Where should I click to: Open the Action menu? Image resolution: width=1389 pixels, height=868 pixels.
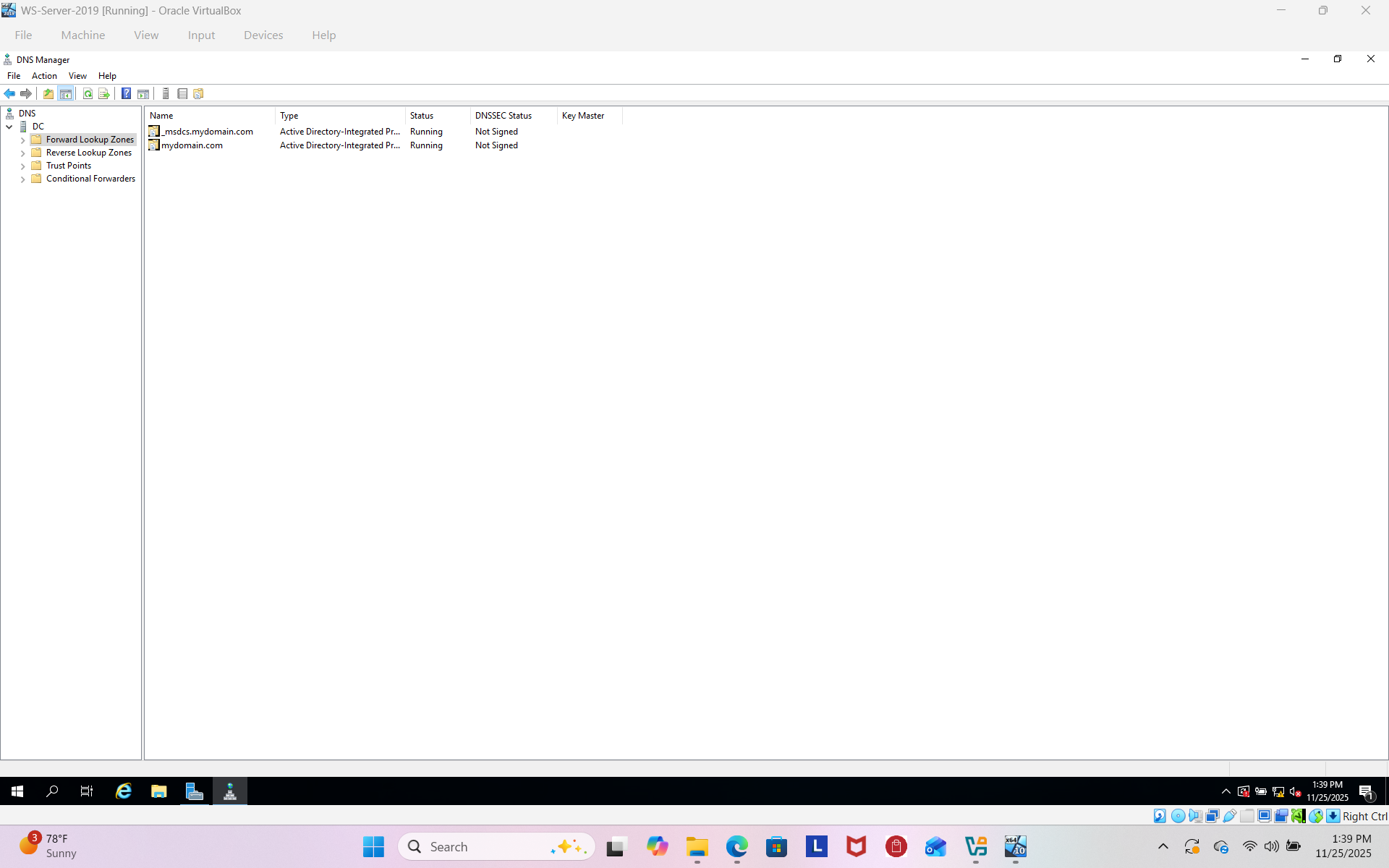click(44, 76)
